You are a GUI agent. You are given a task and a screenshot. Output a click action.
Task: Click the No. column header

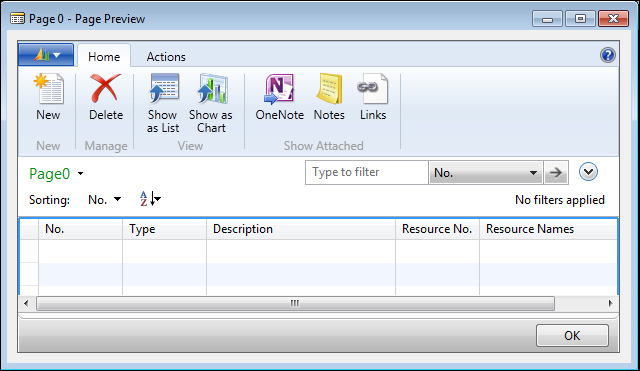[80, 229]
